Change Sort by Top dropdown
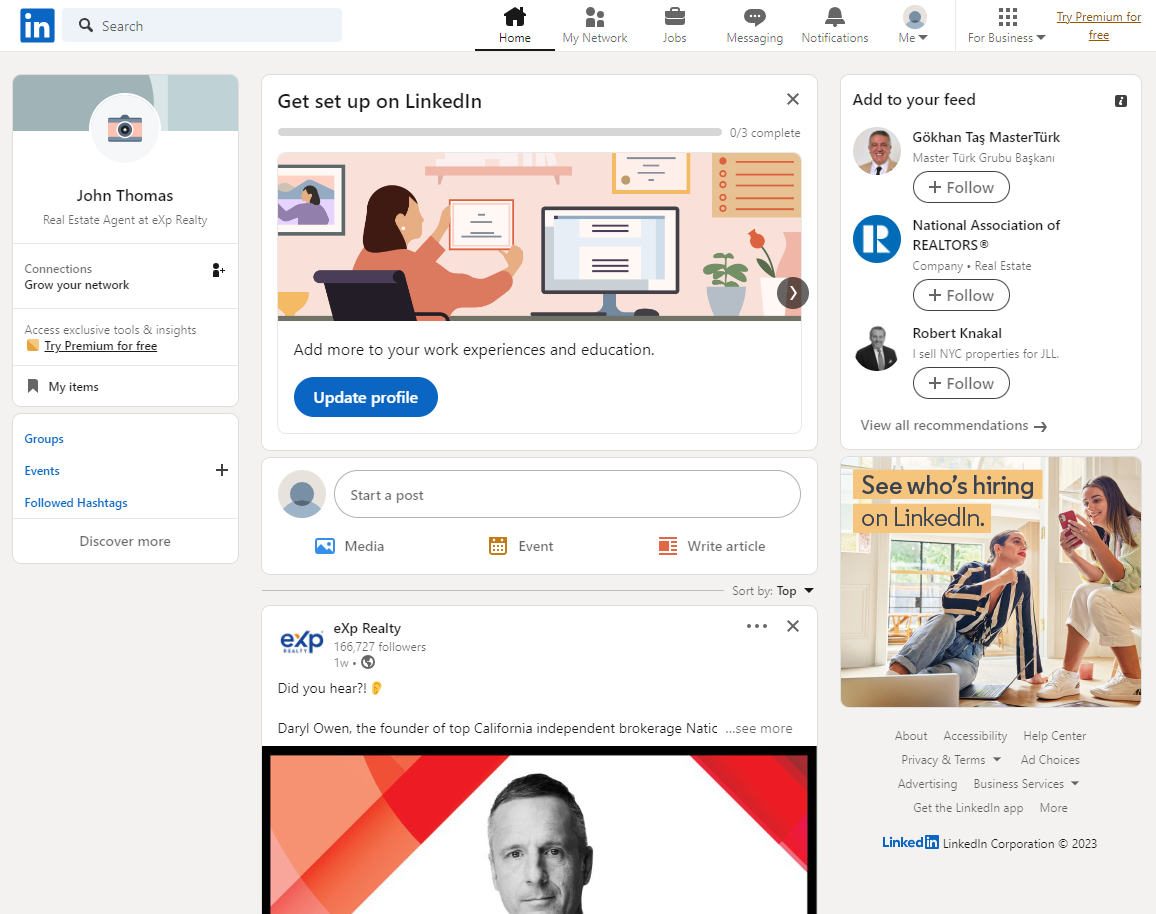 (x=795, y=591)
